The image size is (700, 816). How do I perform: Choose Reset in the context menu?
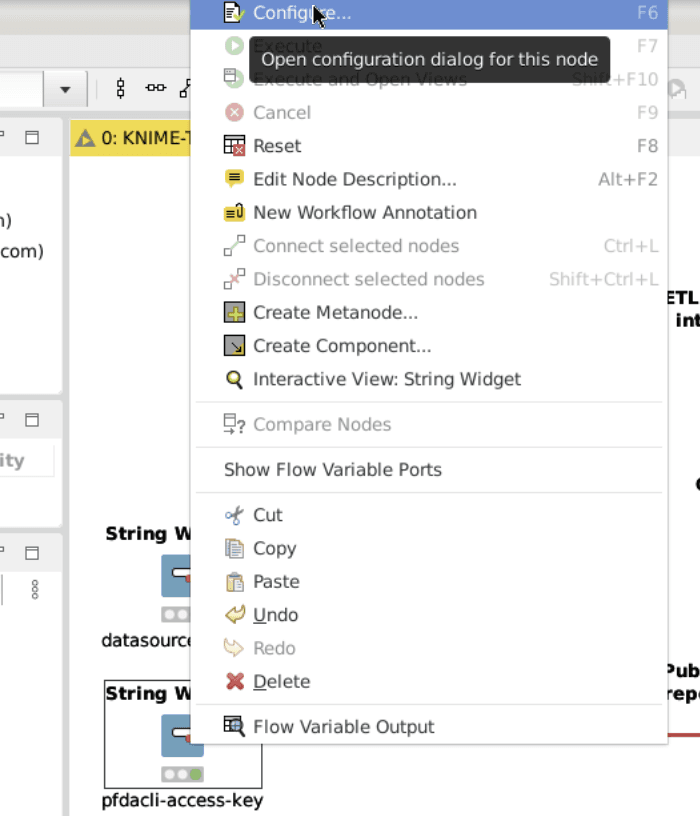(429, 146)
